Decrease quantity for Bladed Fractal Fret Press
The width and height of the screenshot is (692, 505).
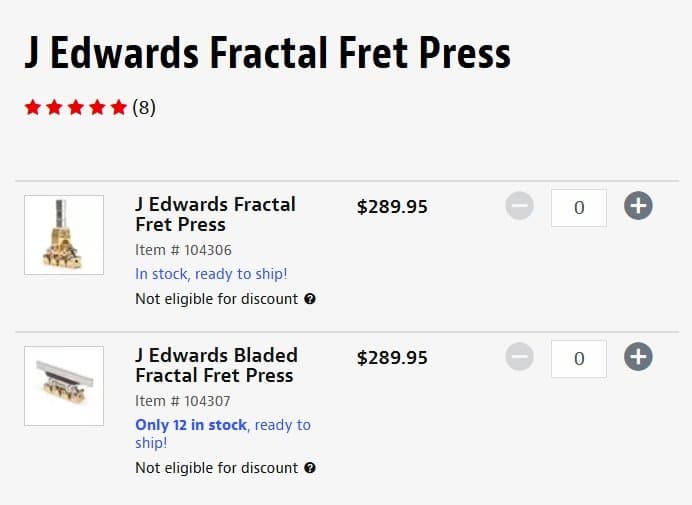pyautogui.click(x=519, y=357)
